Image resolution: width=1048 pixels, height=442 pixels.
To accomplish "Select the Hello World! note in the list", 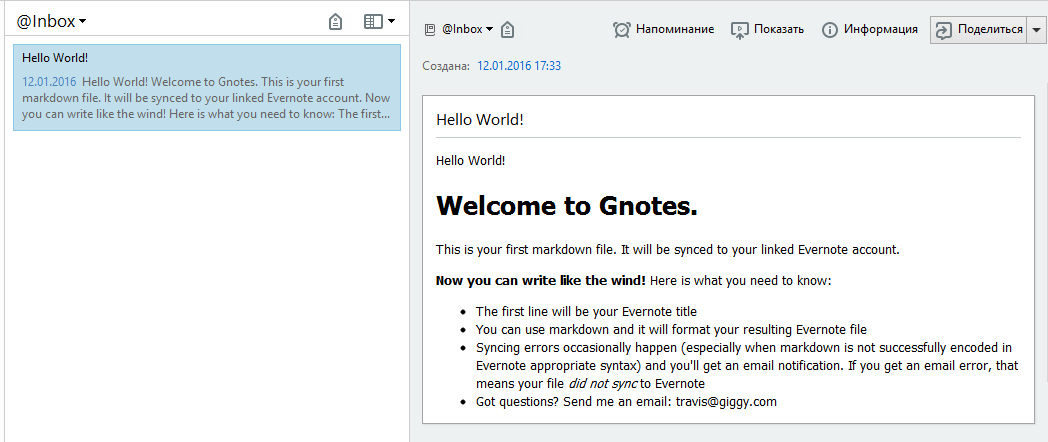I will tap(207, 88).
